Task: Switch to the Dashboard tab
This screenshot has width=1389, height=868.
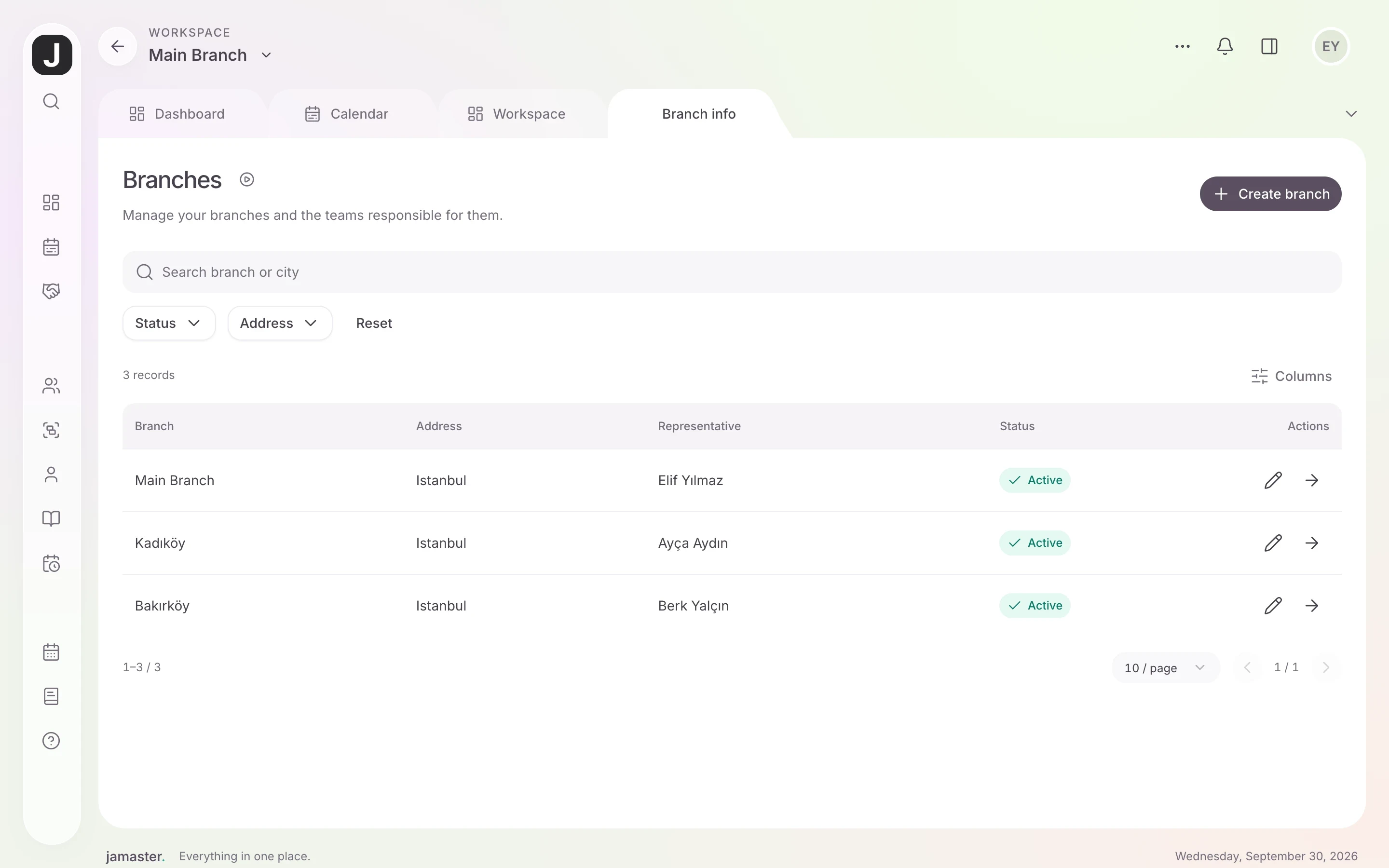Action: tap(177, 114)
